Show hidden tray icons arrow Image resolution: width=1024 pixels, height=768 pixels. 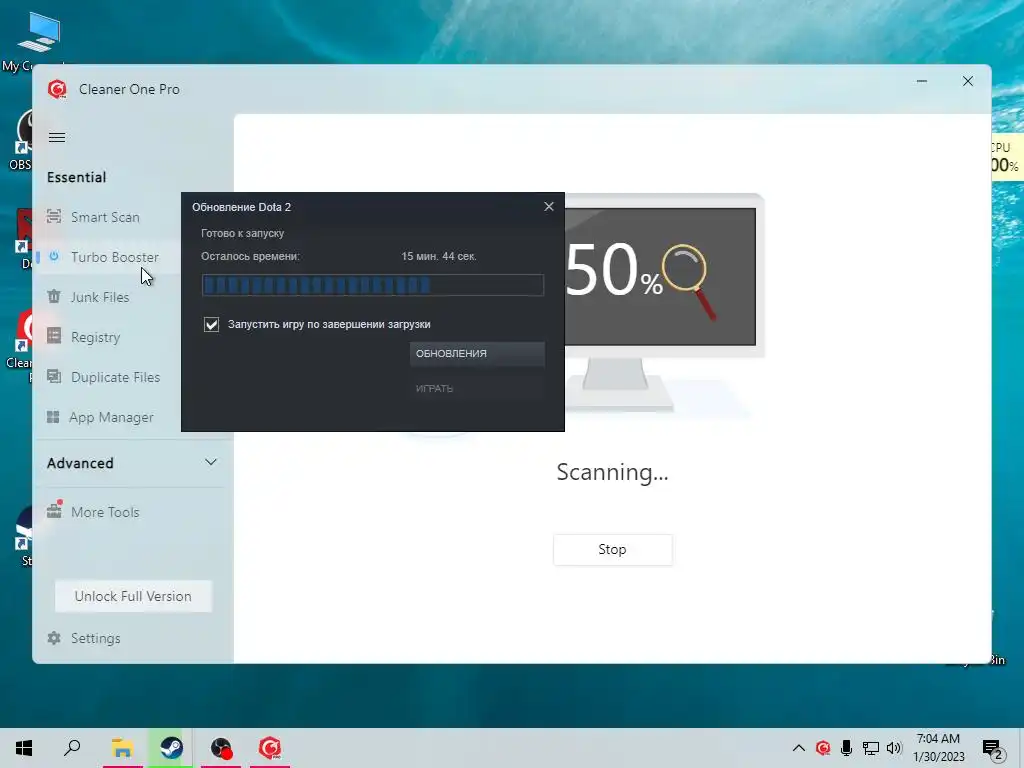point(799,748)
